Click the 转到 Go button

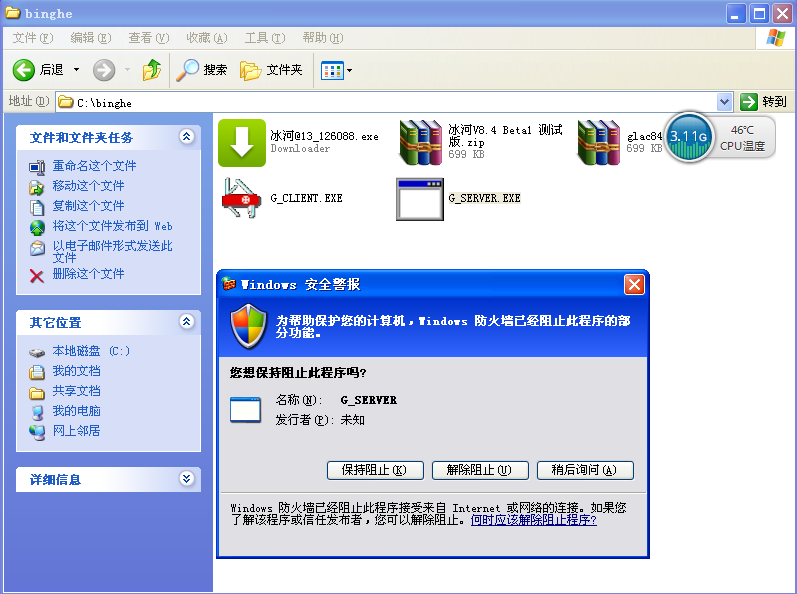[x=763, y=102]
